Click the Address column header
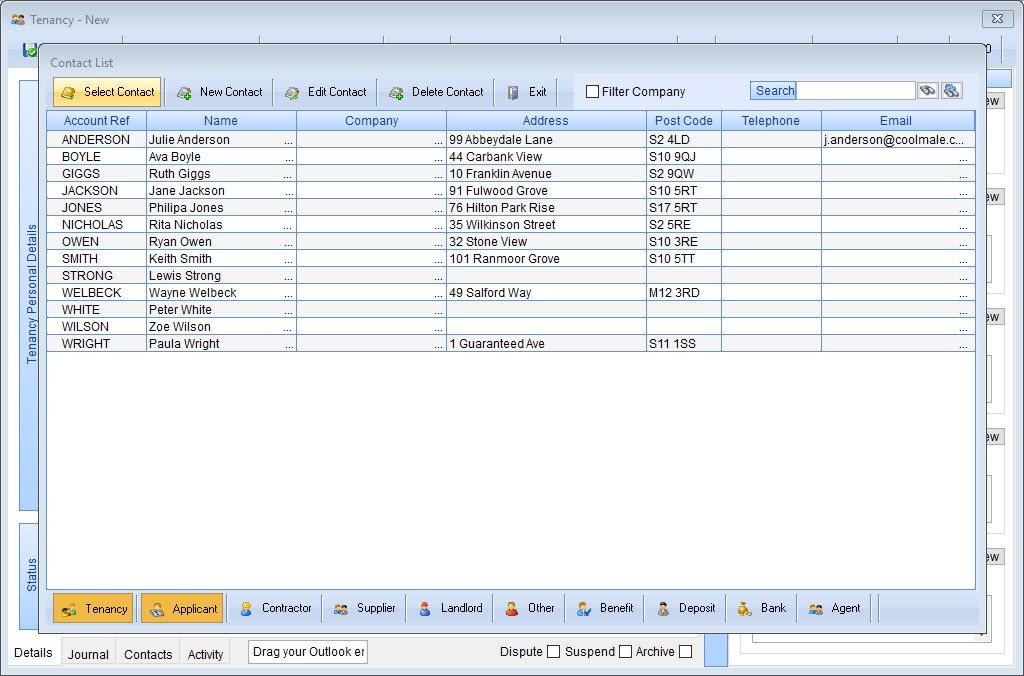 pos(545,121)
